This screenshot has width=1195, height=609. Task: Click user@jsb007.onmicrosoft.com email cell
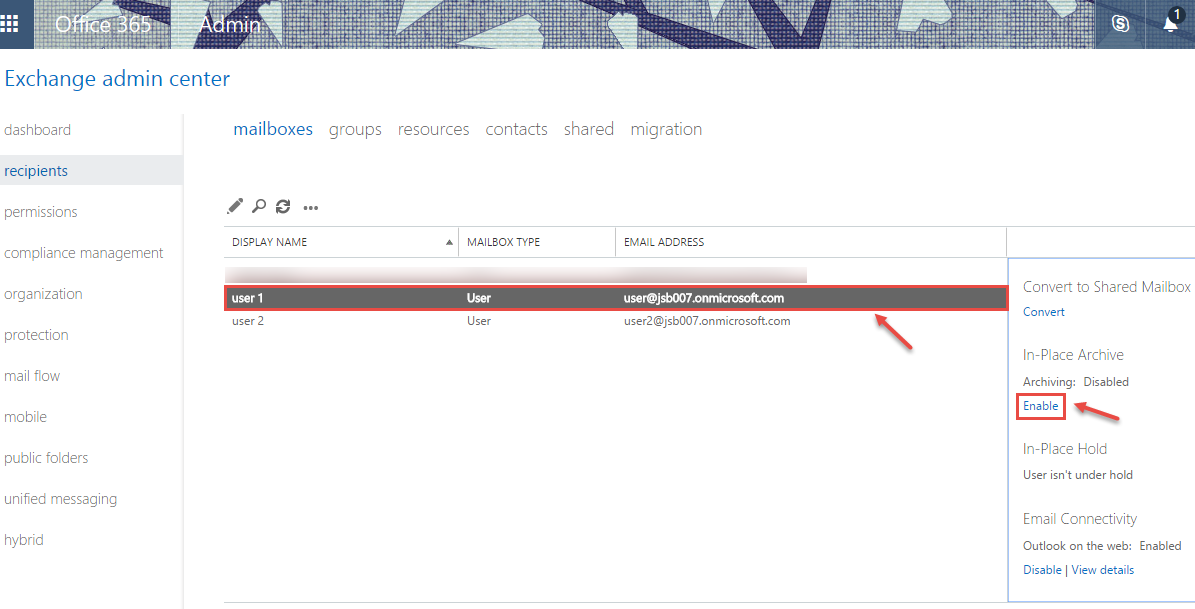703,298
